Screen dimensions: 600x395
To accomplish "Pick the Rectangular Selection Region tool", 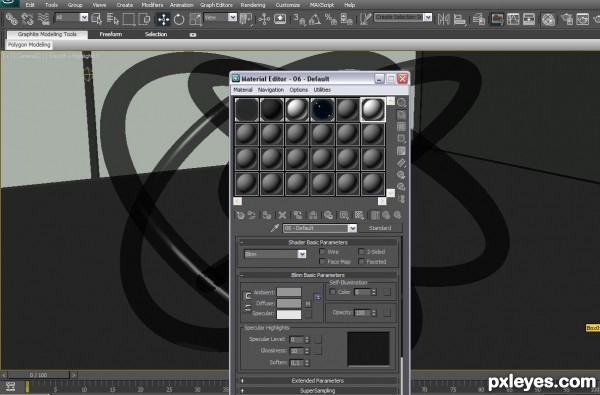I will [x=129, y=18].
